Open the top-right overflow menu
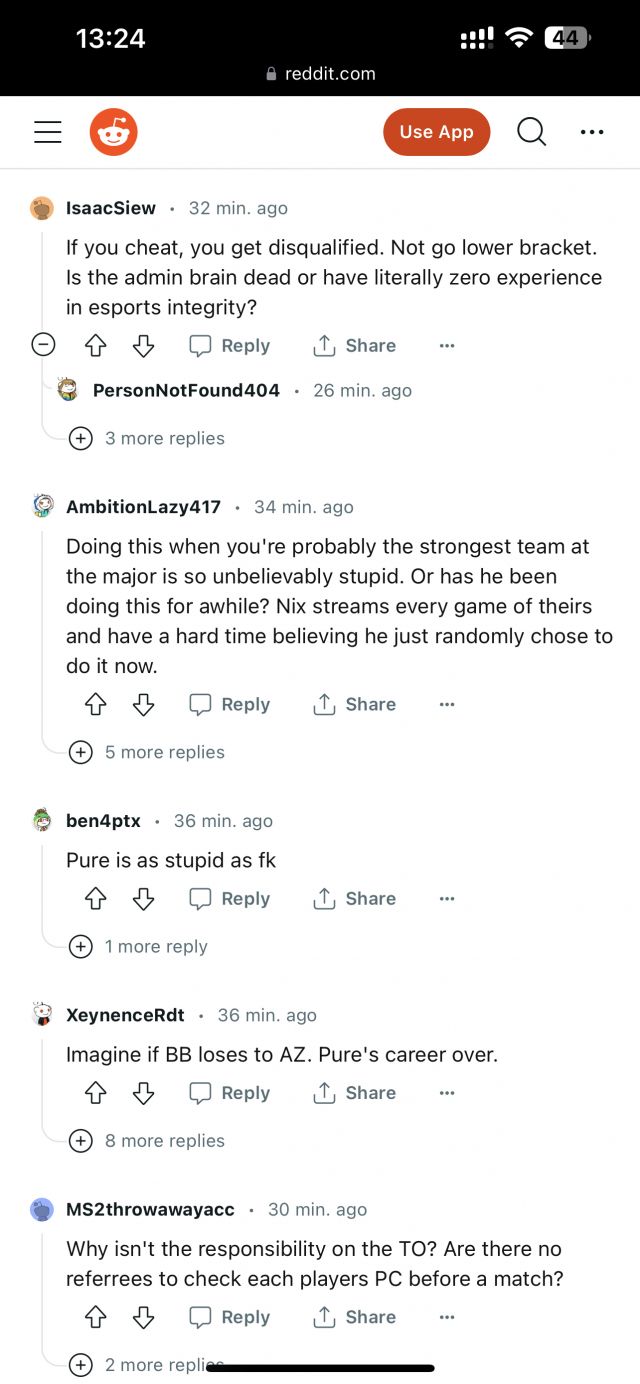The width and height of the screenshot is (640, 1384). click(x=592, y=131)
